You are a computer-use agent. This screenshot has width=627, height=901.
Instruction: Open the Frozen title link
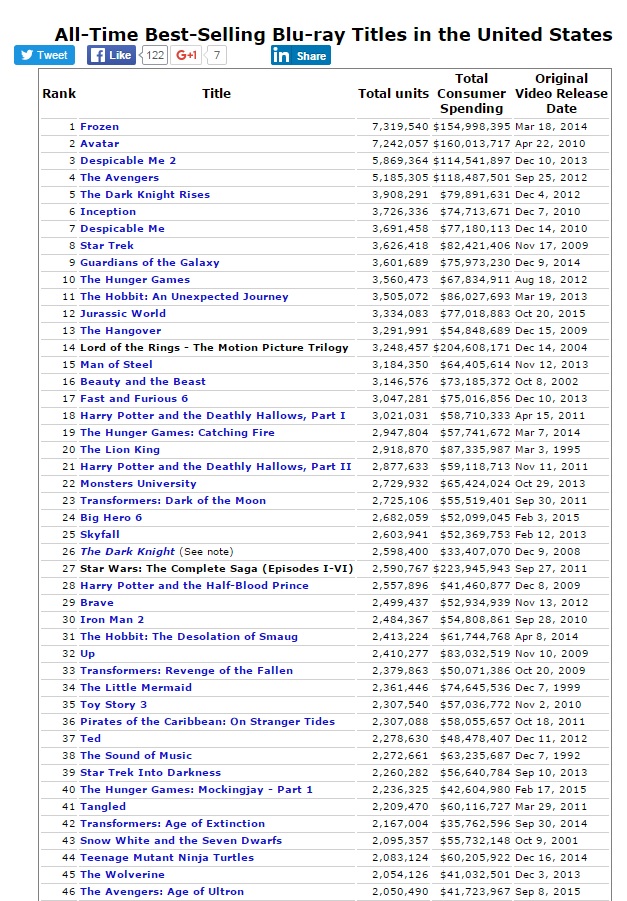pos(99,126)
